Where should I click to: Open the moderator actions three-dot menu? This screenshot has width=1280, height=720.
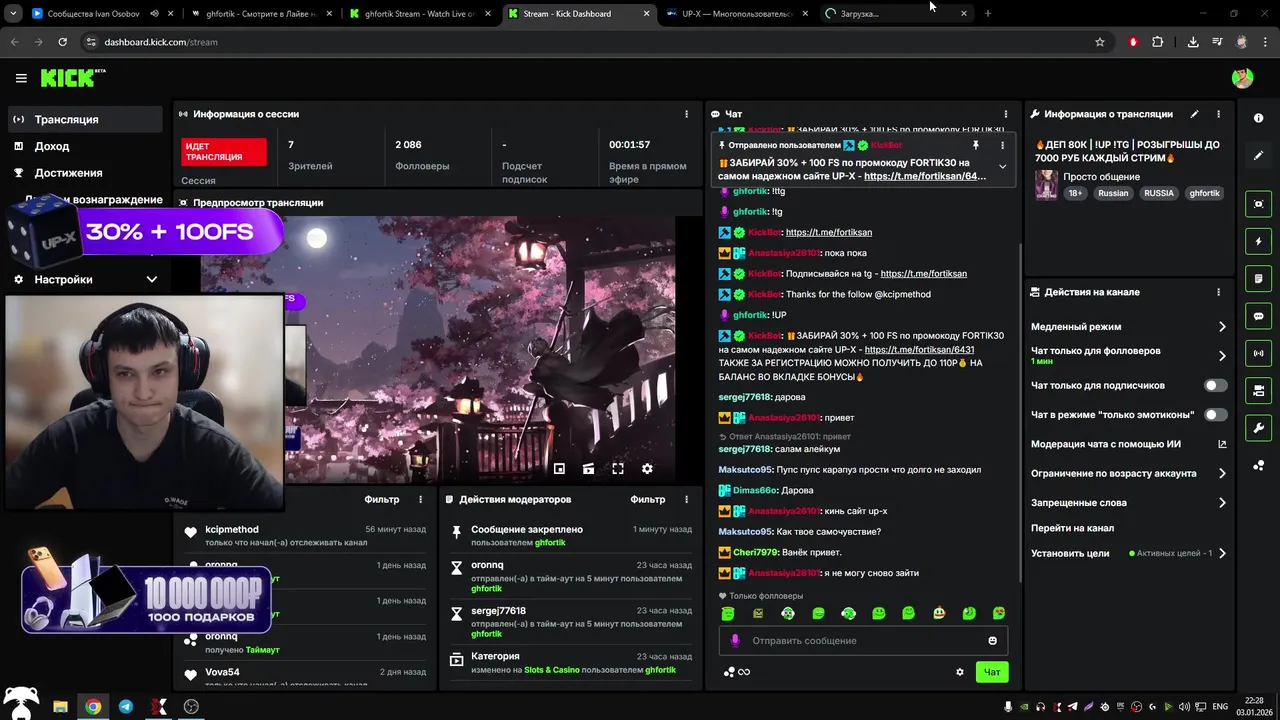click(x=686, y=499)
